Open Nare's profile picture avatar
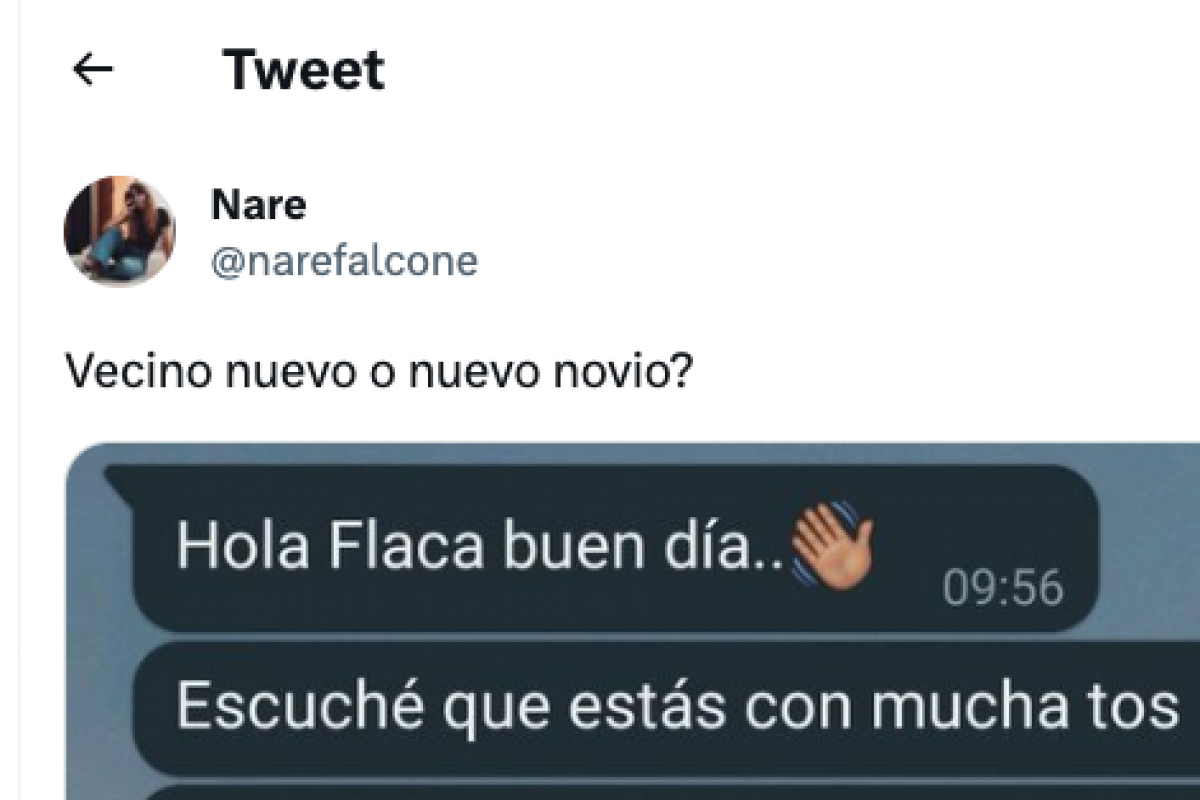 pos(120,231)
